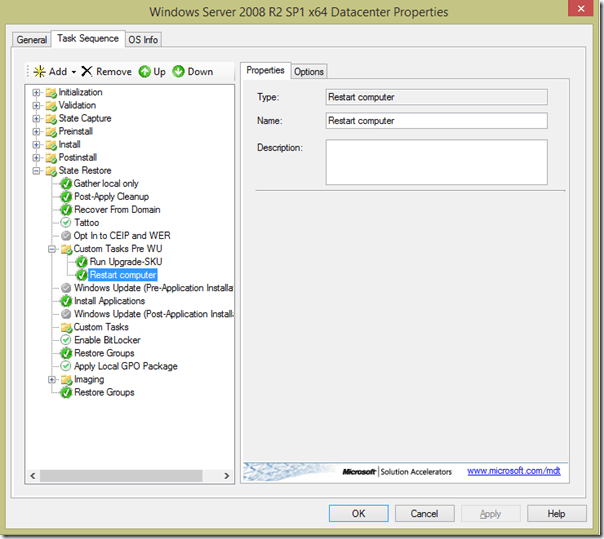Click the horizontal scrollbar under the tree

(130, 474)
